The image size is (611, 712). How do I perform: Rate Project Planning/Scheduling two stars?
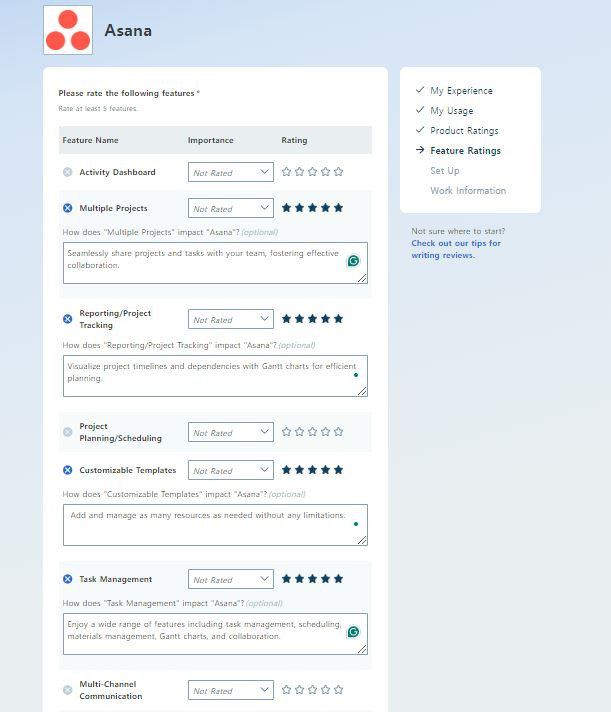(299, 431)
